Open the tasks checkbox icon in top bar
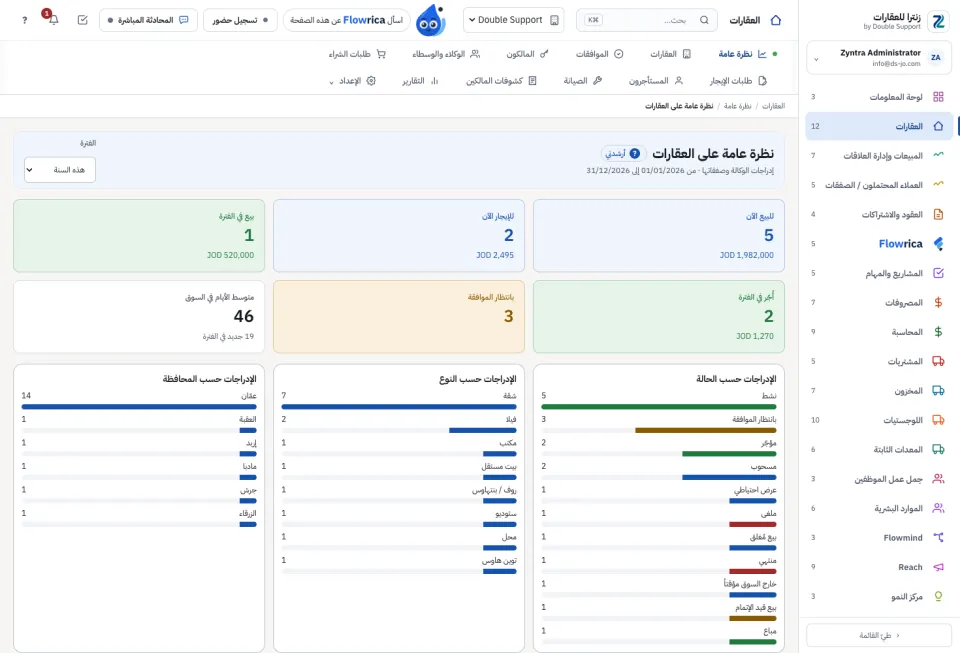This screenshot has width=960, height=653. click(83, 20)
